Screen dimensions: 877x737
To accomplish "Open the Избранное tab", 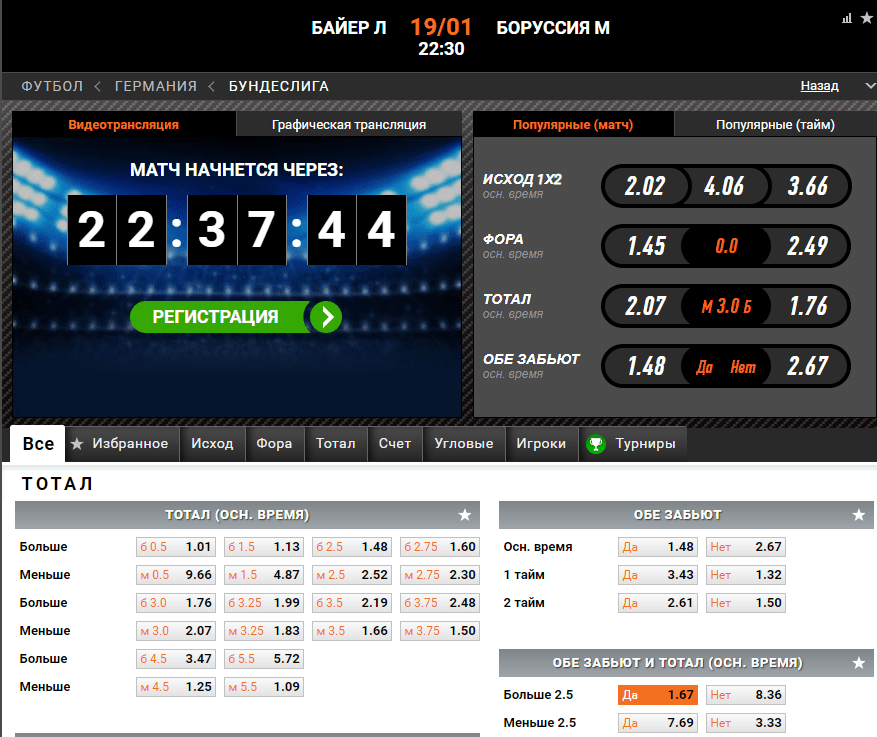I will pyautogui.click(x=123, y=444).
